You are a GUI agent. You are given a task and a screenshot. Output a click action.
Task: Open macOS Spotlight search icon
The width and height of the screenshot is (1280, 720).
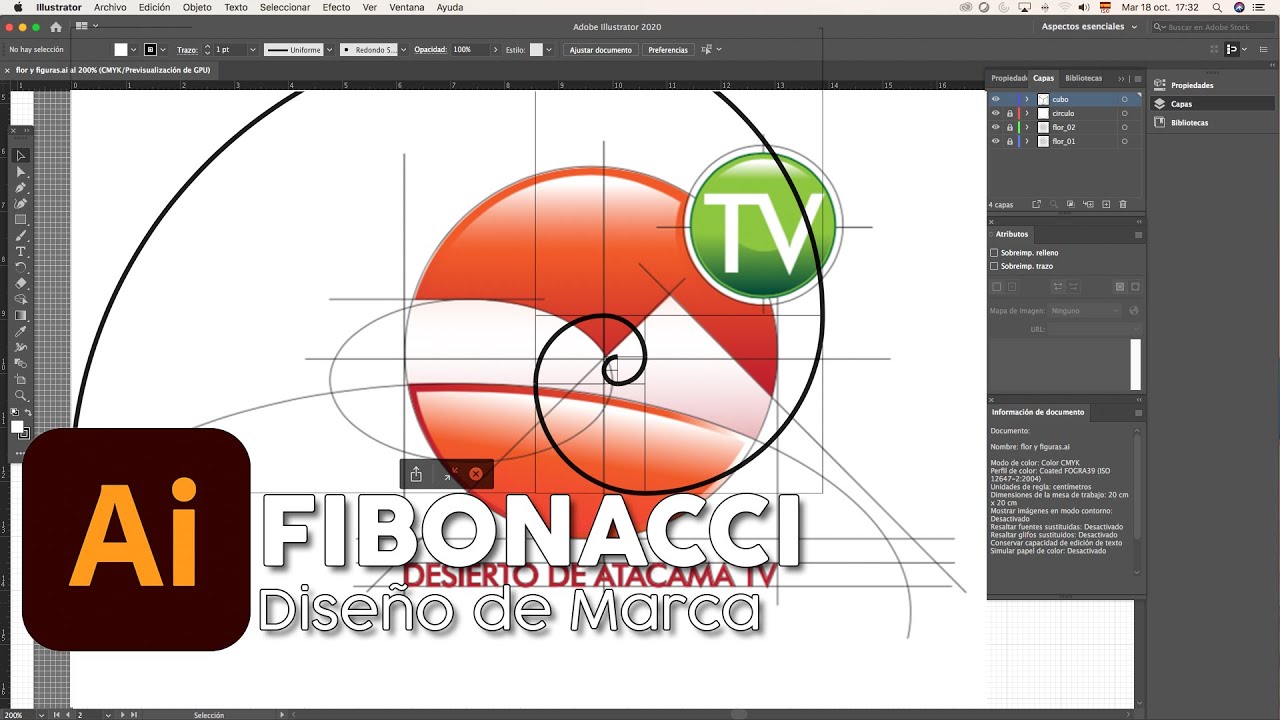click(x=1217, y=7)
